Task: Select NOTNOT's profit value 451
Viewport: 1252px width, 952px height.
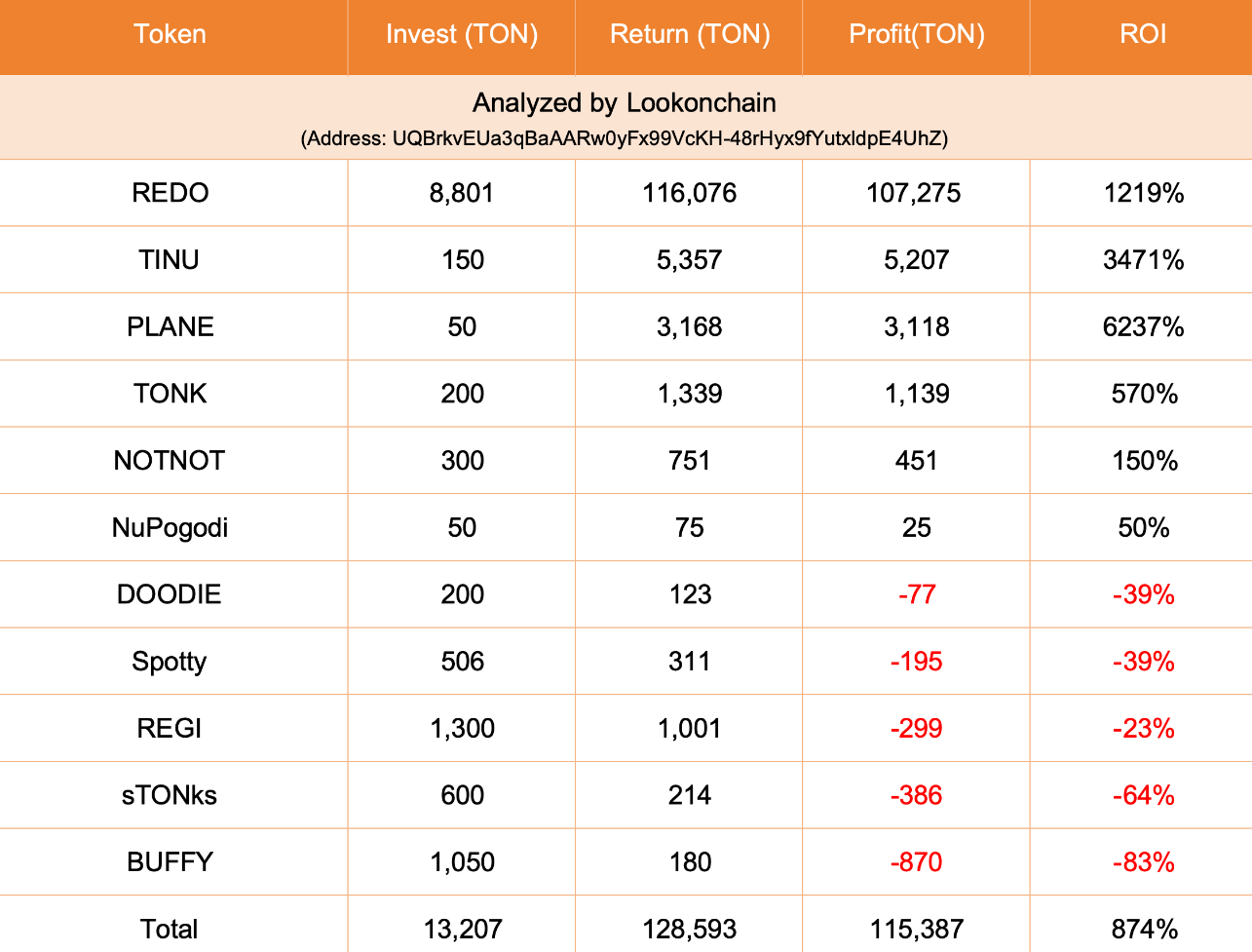Action: tap(917, 461)
